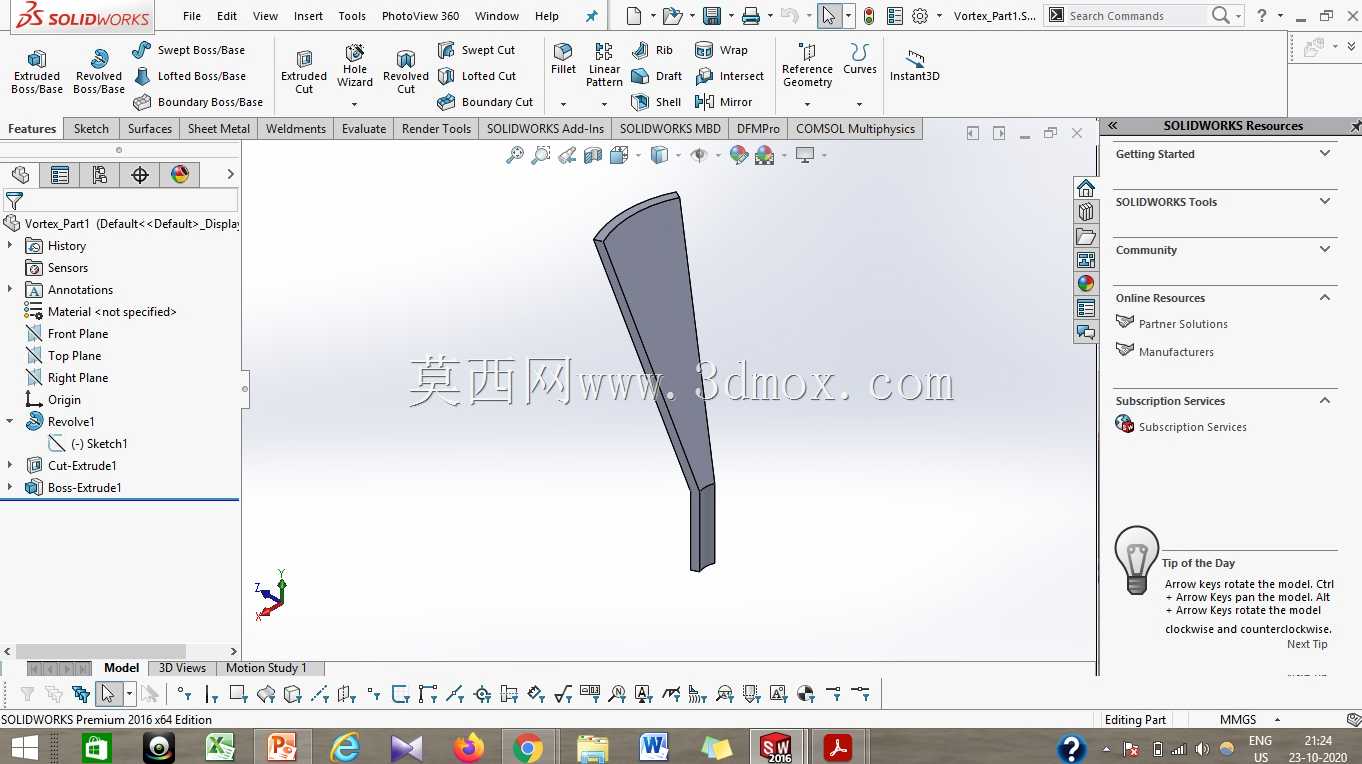
Task: Open Excel from the Windows taskbar
Action: click(x=220, y=747)
